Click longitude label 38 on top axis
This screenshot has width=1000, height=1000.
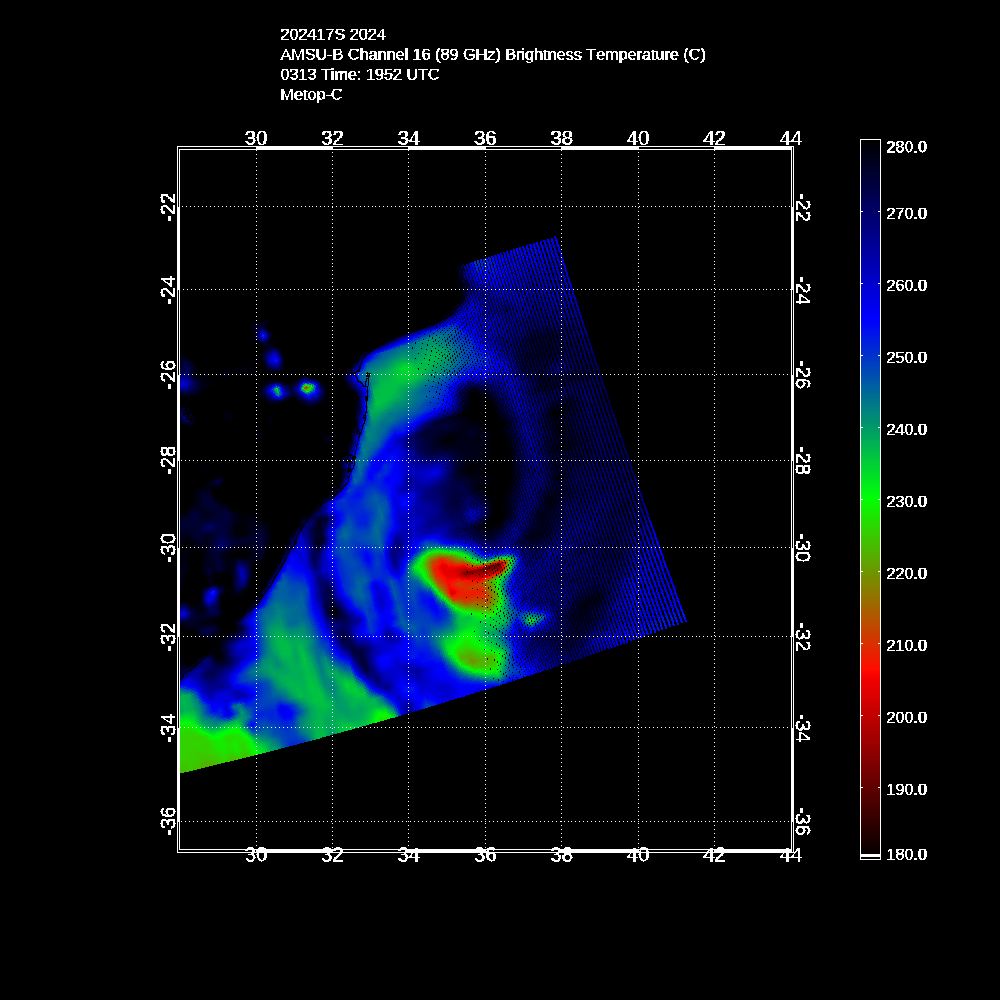(562, 138)
